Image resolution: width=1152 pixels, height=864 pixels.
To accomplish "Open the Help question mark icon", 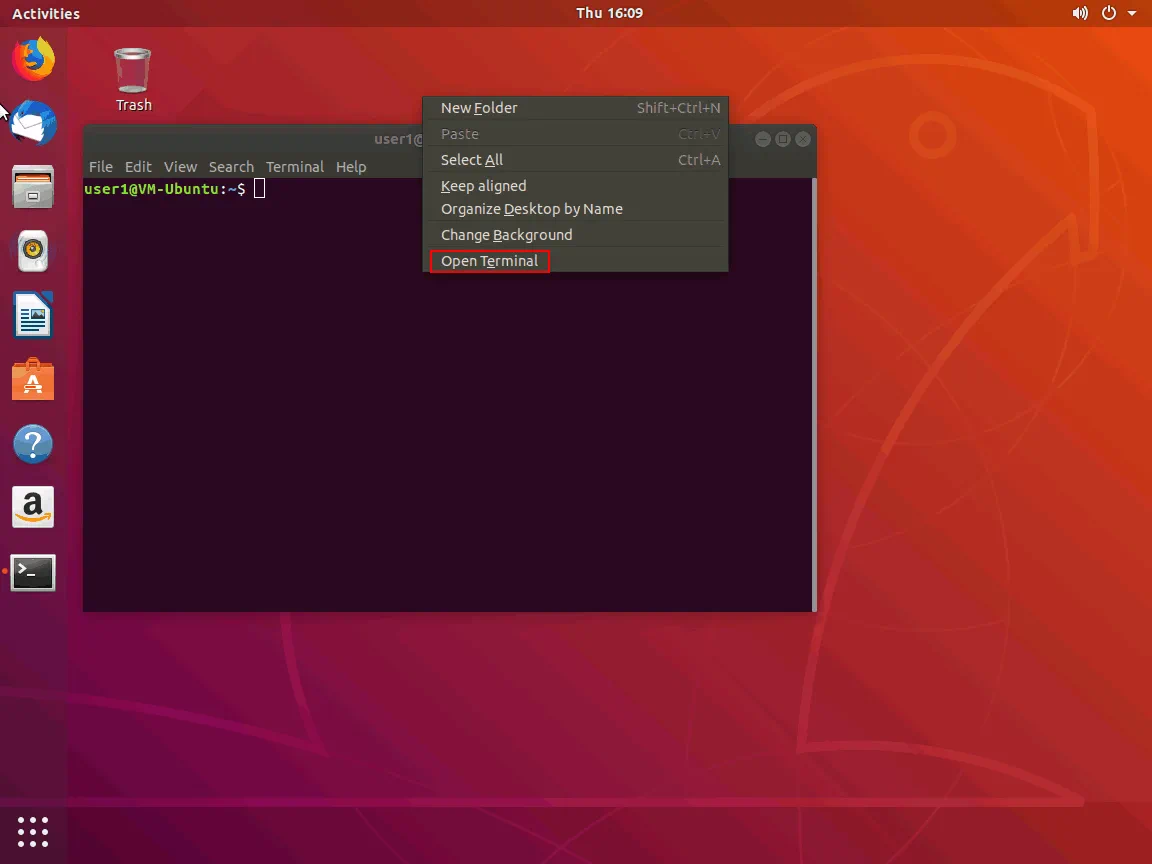I will [33, 444].
